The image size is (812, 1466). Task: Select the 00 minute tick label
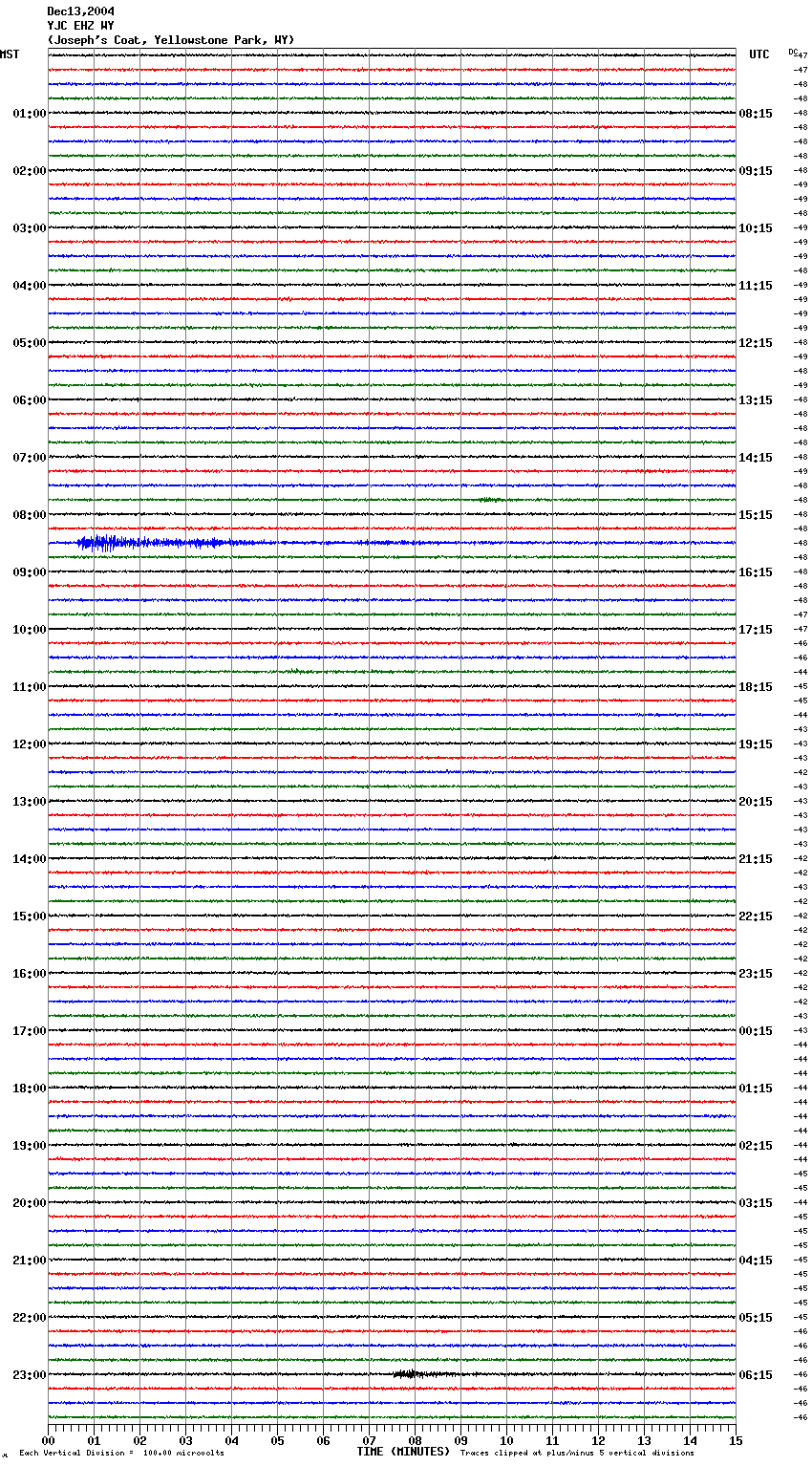tap(48, 1440)
